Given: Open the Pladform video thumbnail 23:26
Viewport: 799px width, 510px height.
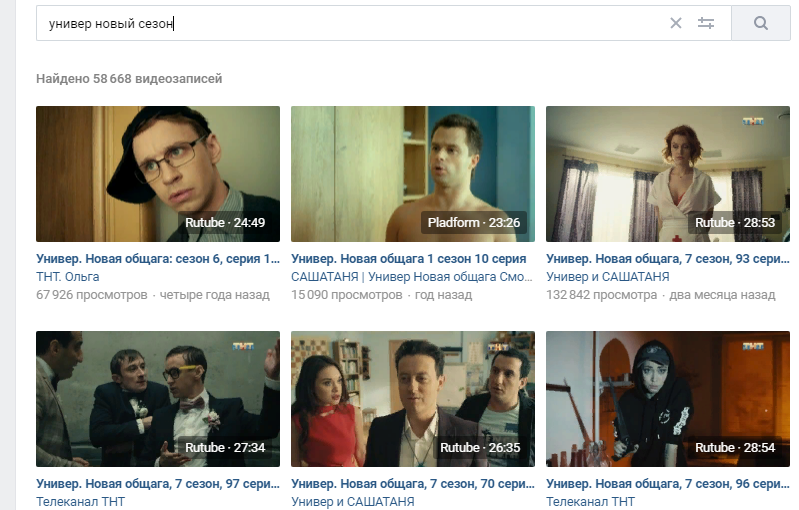Looking at the screenshot, I should pyautogui.click(x=413, y=174).
